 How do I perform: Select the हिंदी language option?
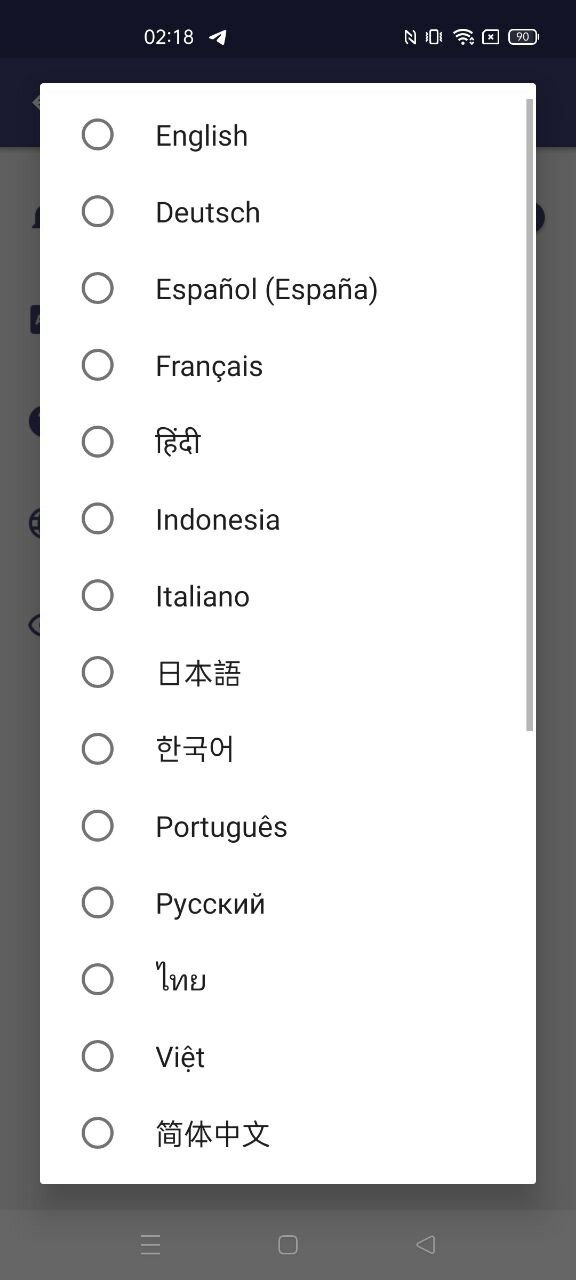pos(97,442)
